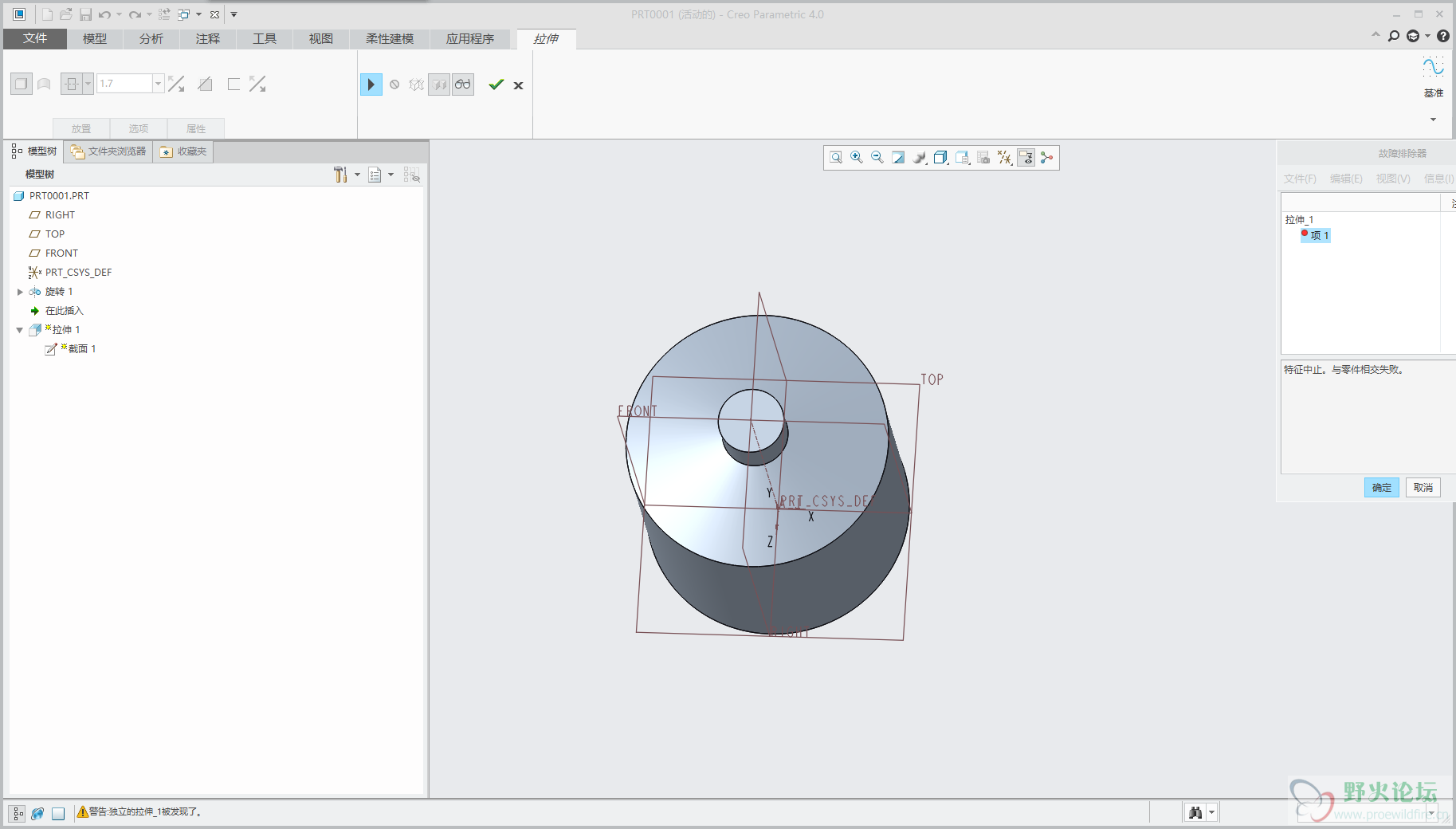Select the surface extrude option

44,84
